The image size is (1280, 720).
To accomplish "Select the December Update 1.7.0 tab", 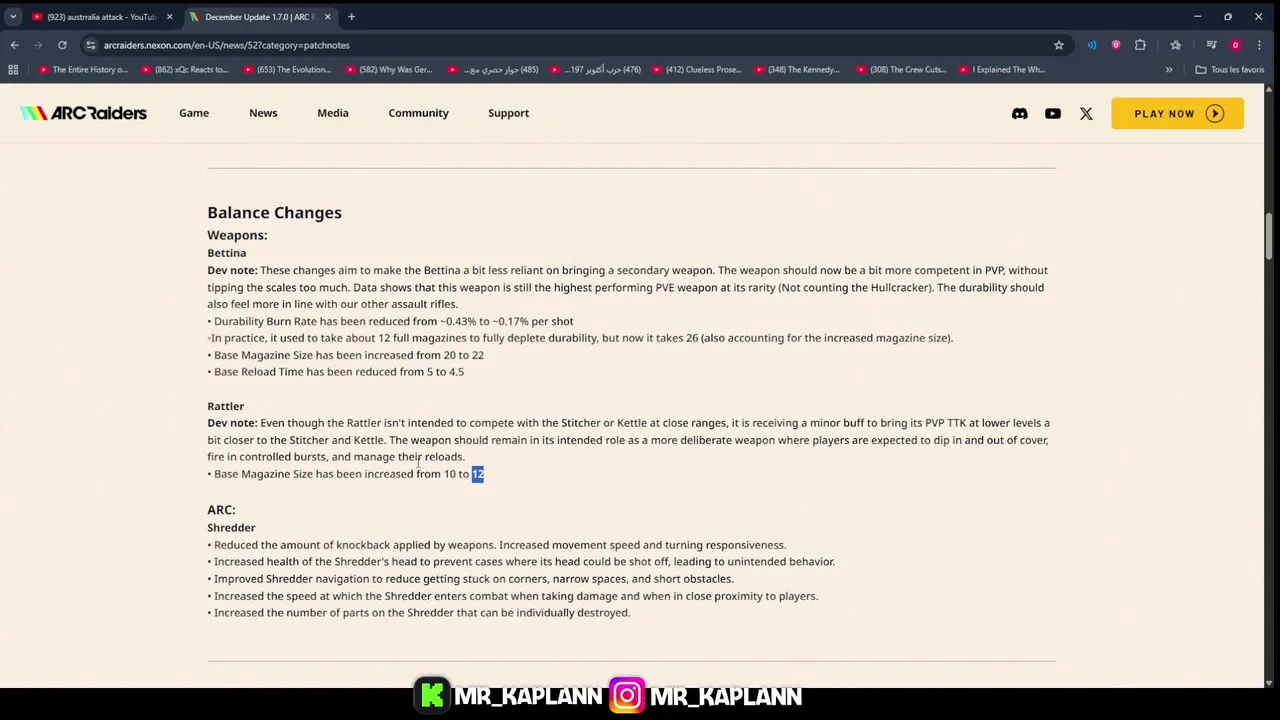I will click(x=258, y=17).
